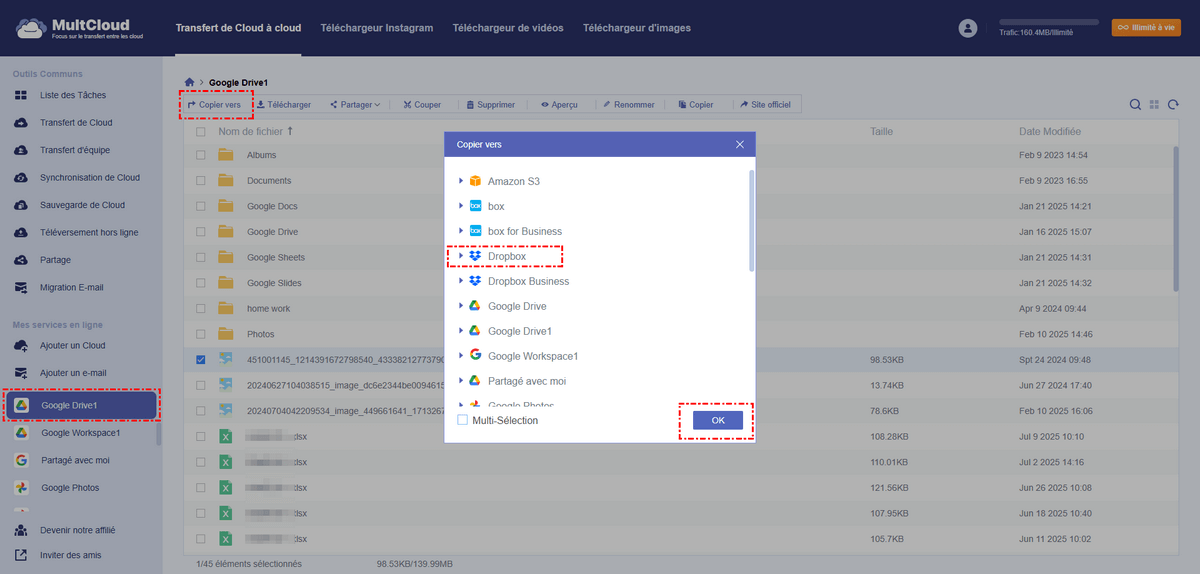Uncheck the selected 451001145 image checkbox
Viewport: 1200px width, 574px height.
[201, 359]
